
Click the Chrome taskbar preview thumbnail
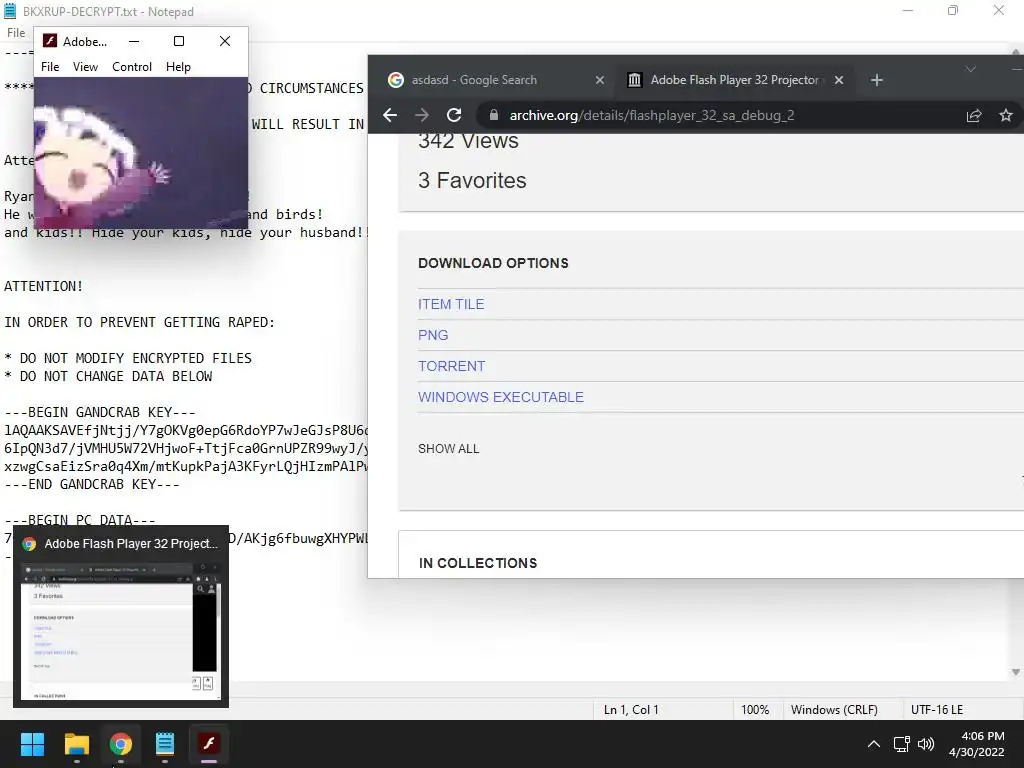(x=121, y=631)
